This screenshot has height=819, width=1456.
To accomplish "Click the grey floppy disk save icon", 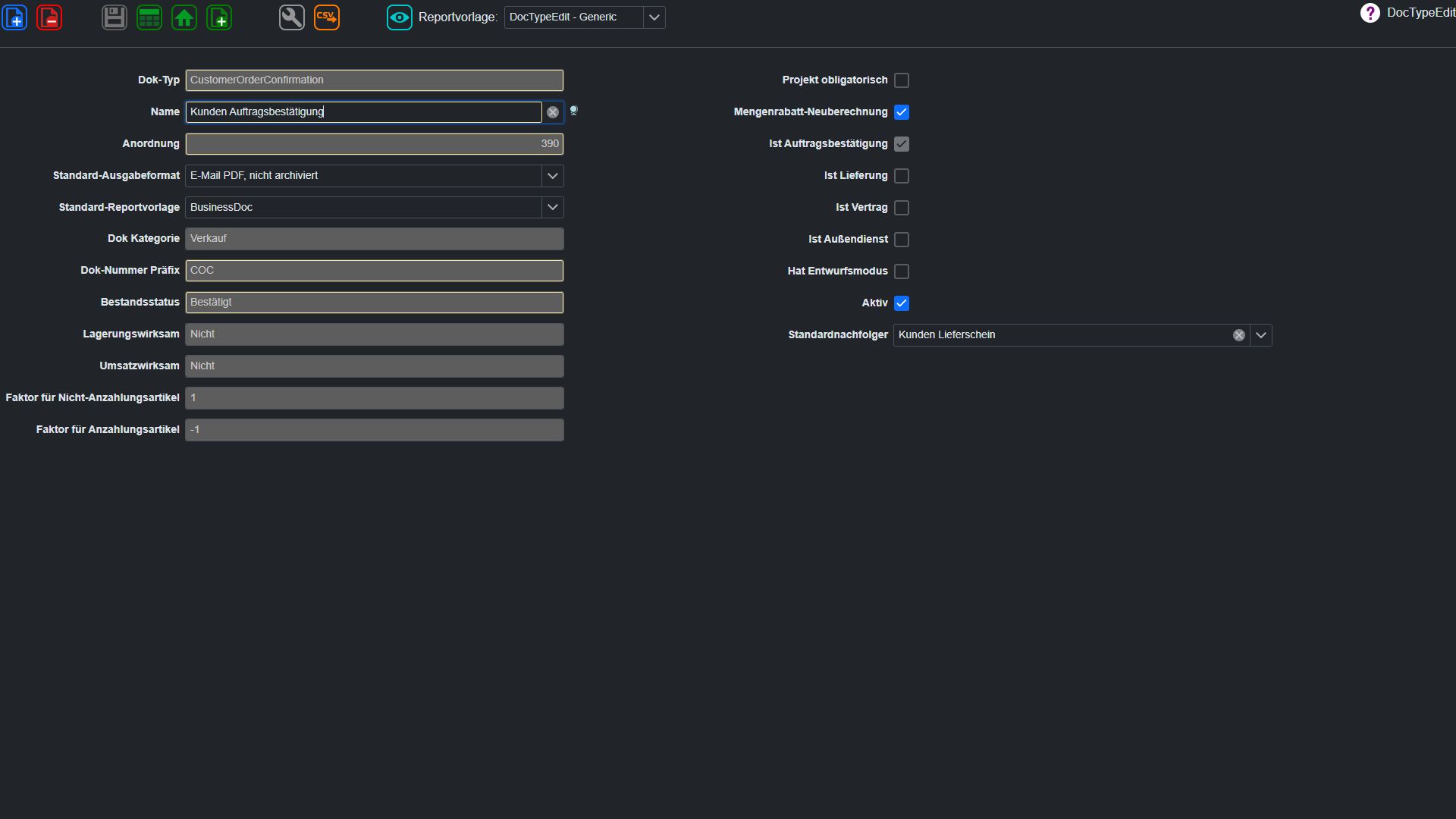I will pos(115,17).
